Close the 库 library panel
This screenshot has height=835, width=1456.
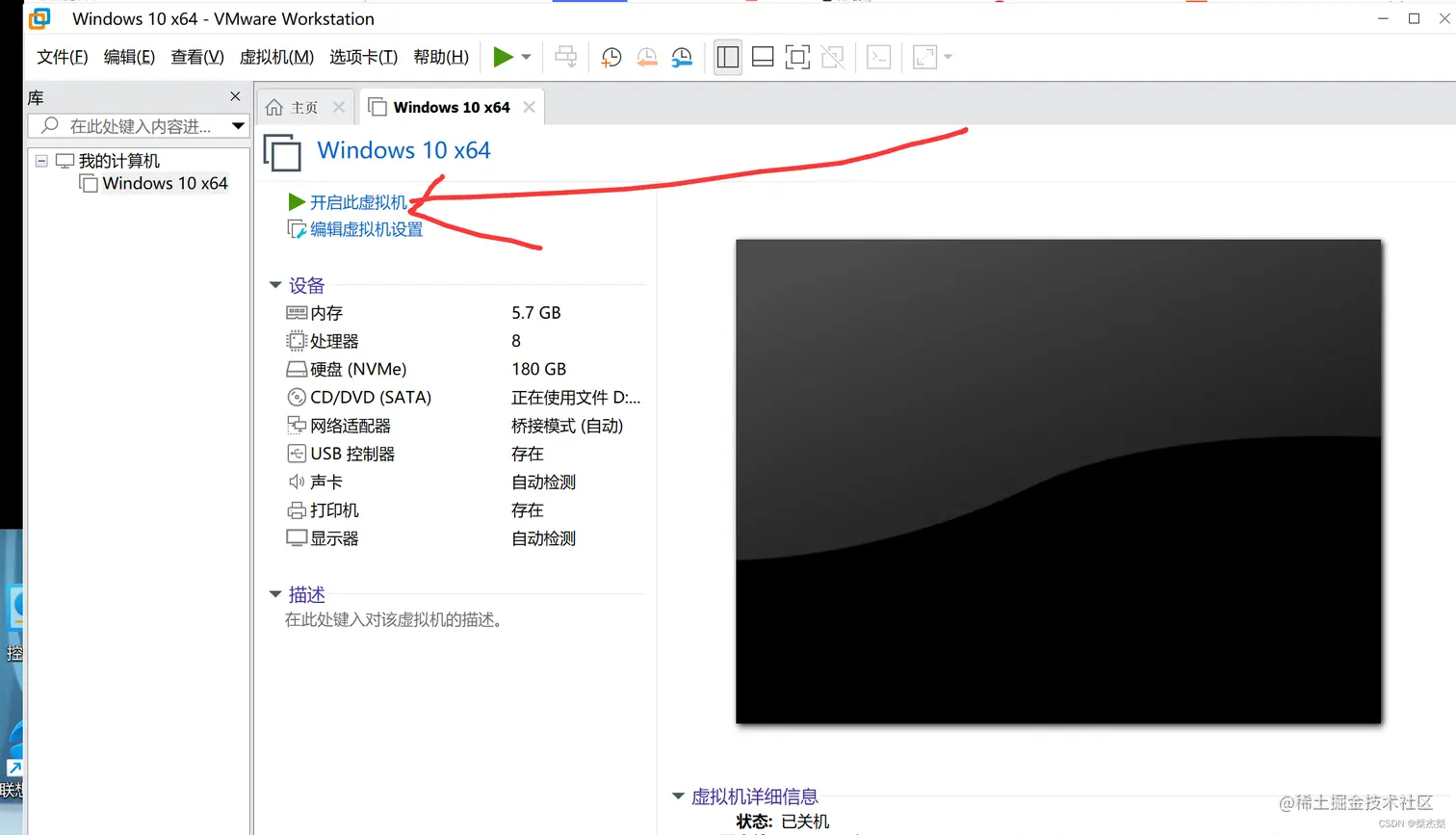point(235,96)
